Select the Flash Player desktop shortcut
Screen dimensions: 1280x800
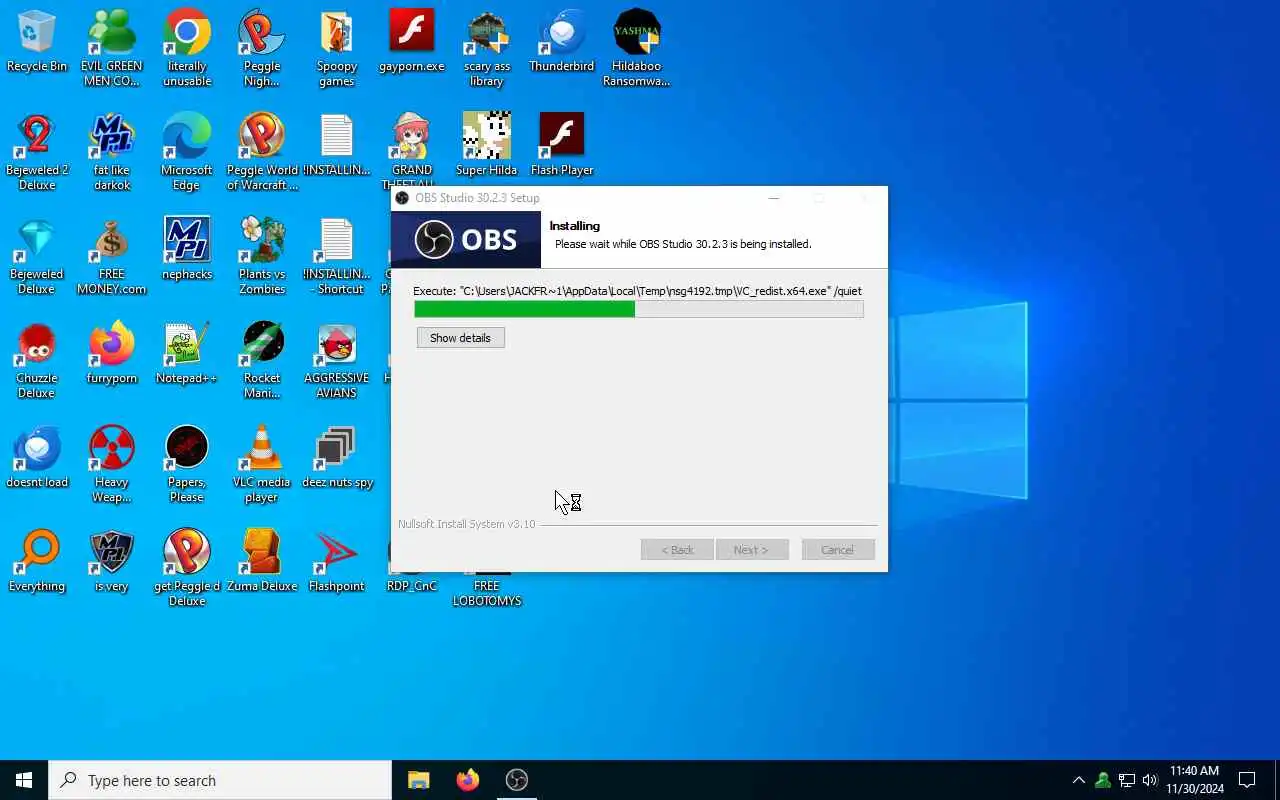[562, 146]
